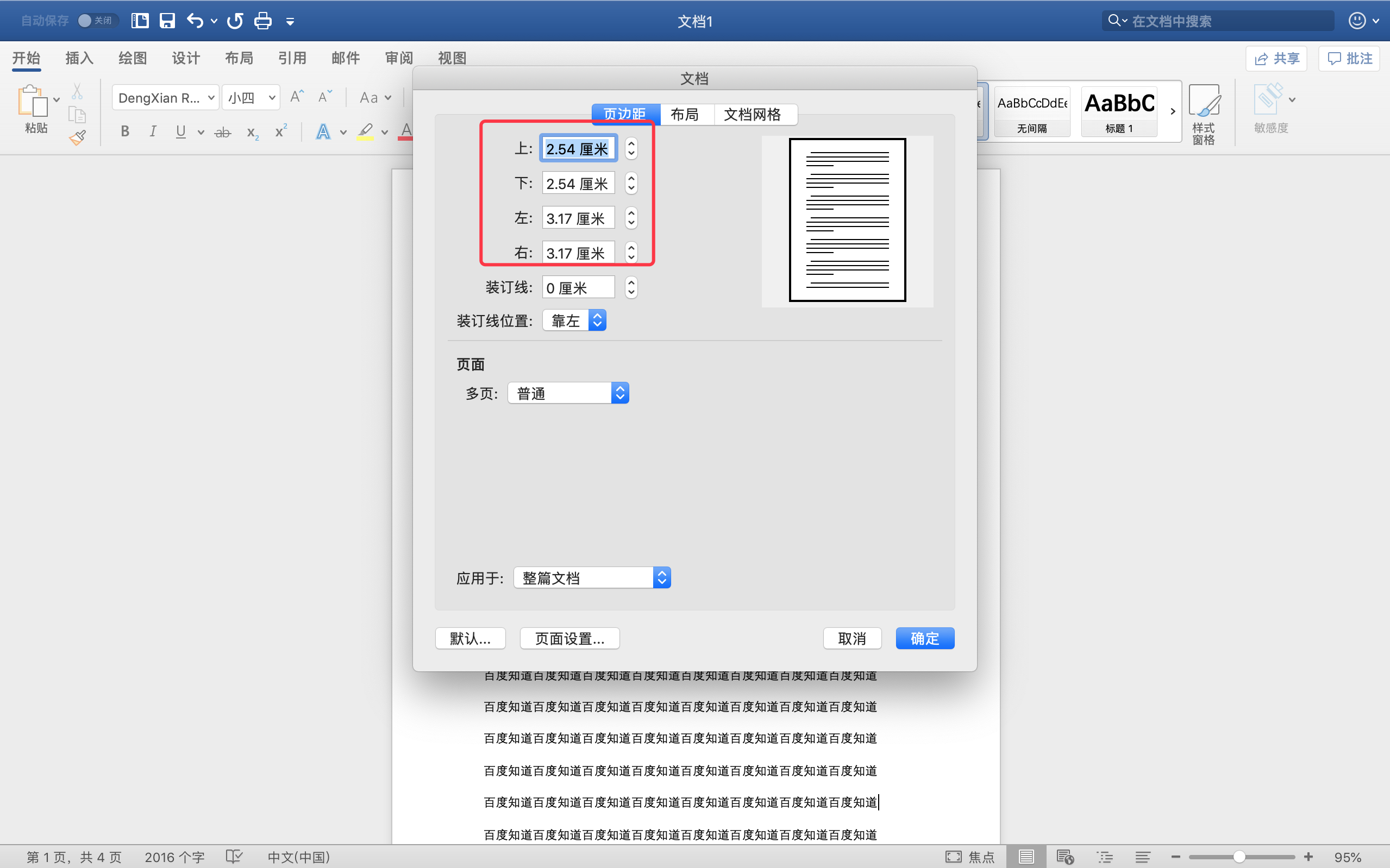Open the gutter position dropdown
Screen dimensions: 1390x868
(574, 320)
